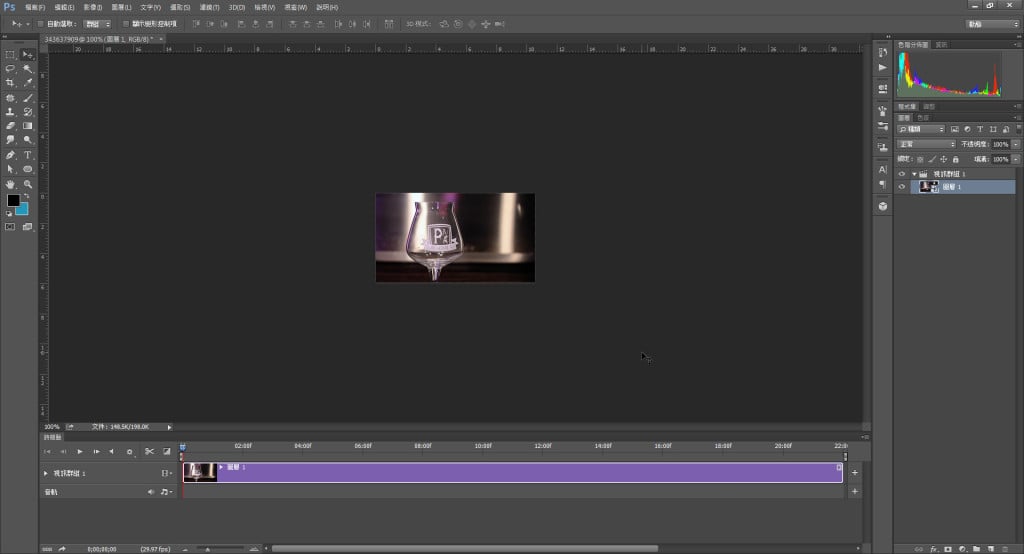The height and width of the screenshot is (554, 1024).
Task: Click the render video arrow icon
Action: [x=62, y=549]
